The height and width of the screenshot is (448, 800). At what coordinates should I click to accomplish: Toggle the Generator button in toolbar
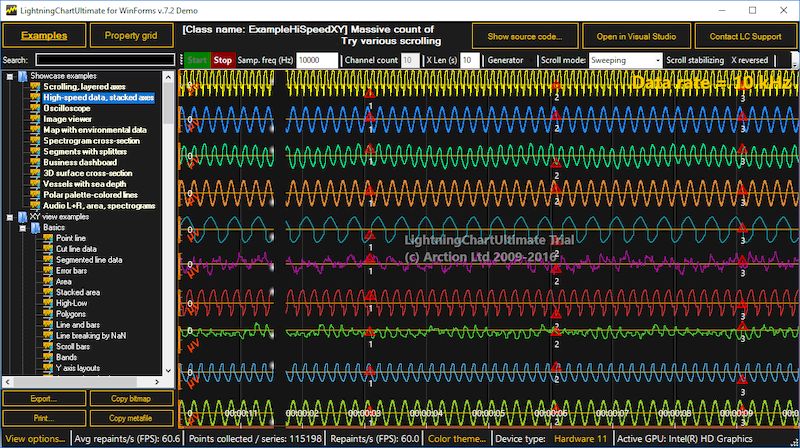click(x=508, y=60)
